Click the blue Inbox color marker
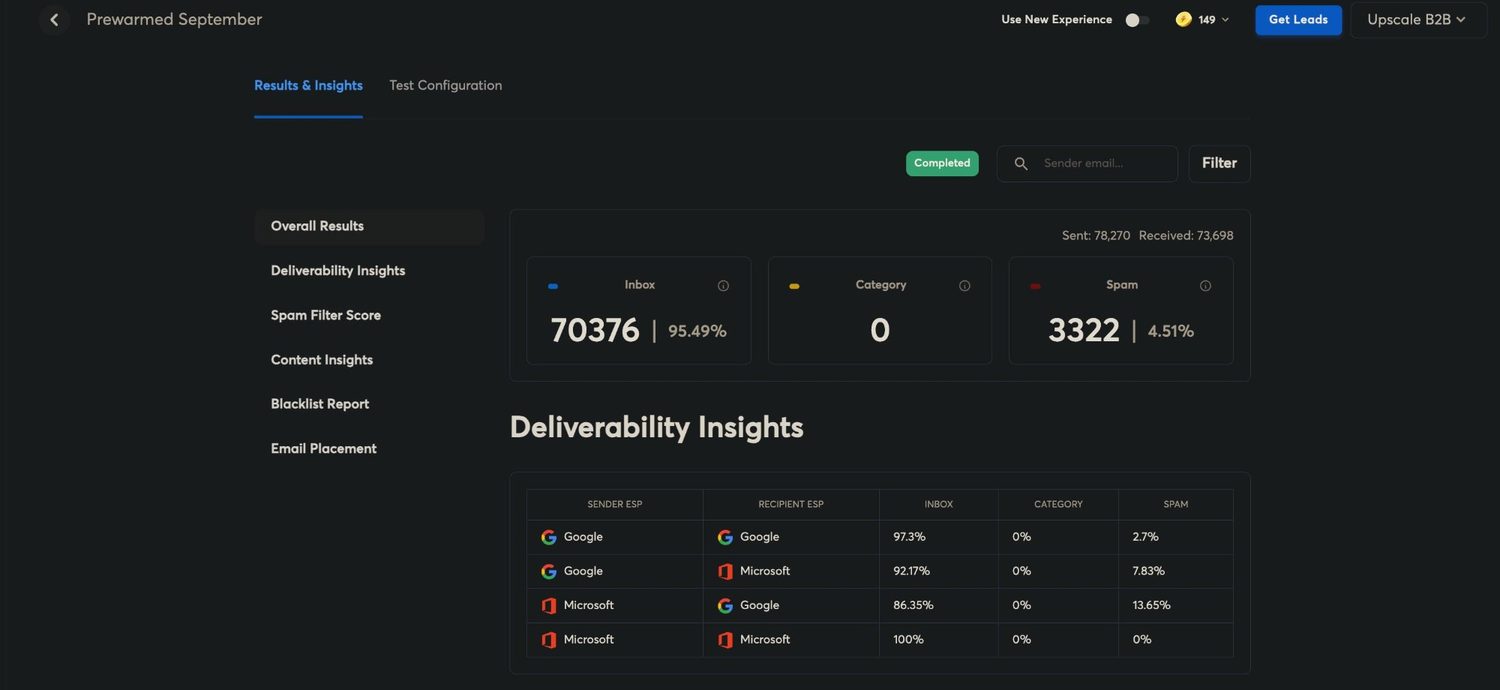This screenshot has height=690, width=1500. tap(553, 287)
